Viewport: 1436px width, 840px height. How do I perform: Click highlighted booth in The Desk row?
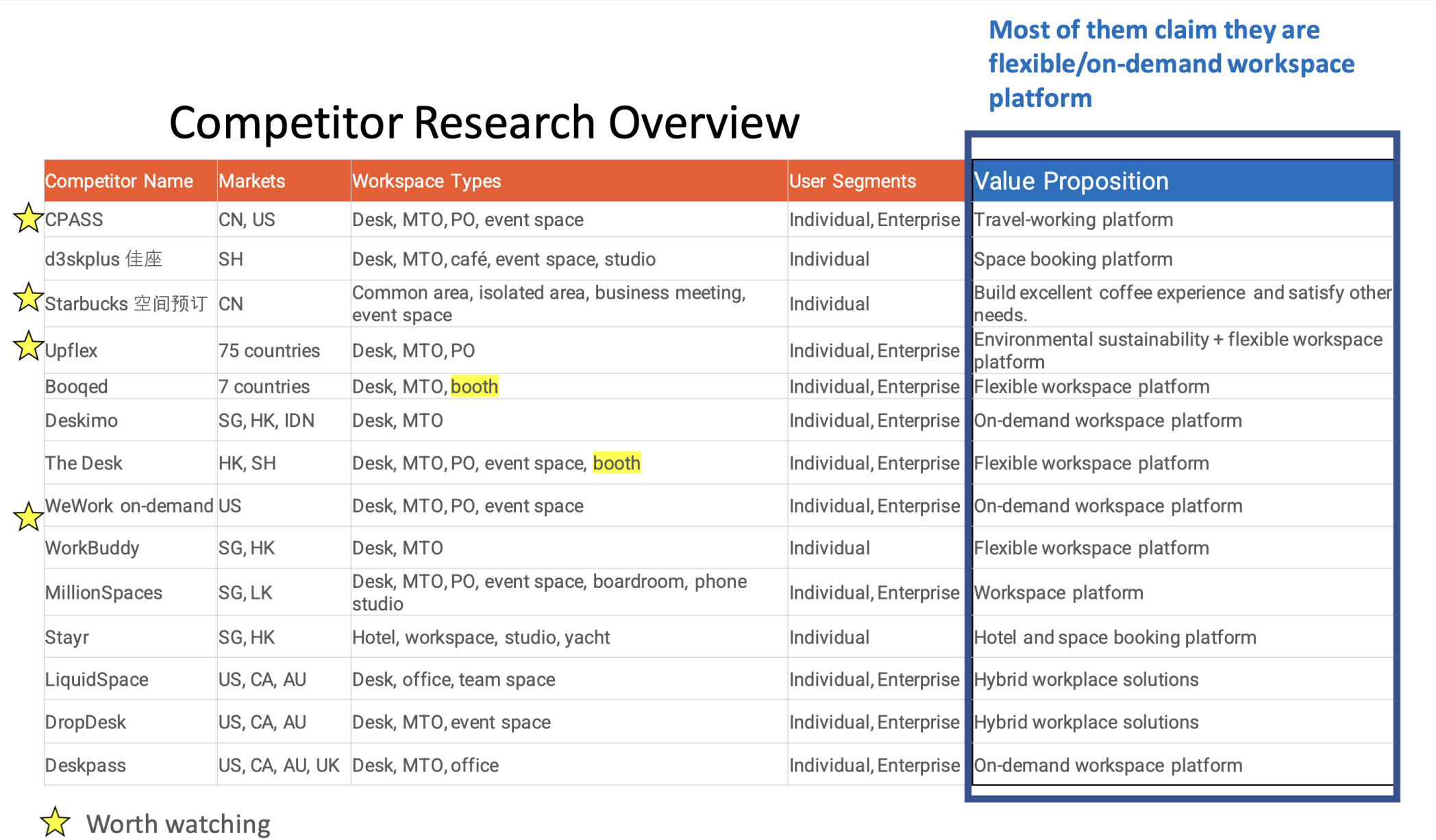(616, 463)
